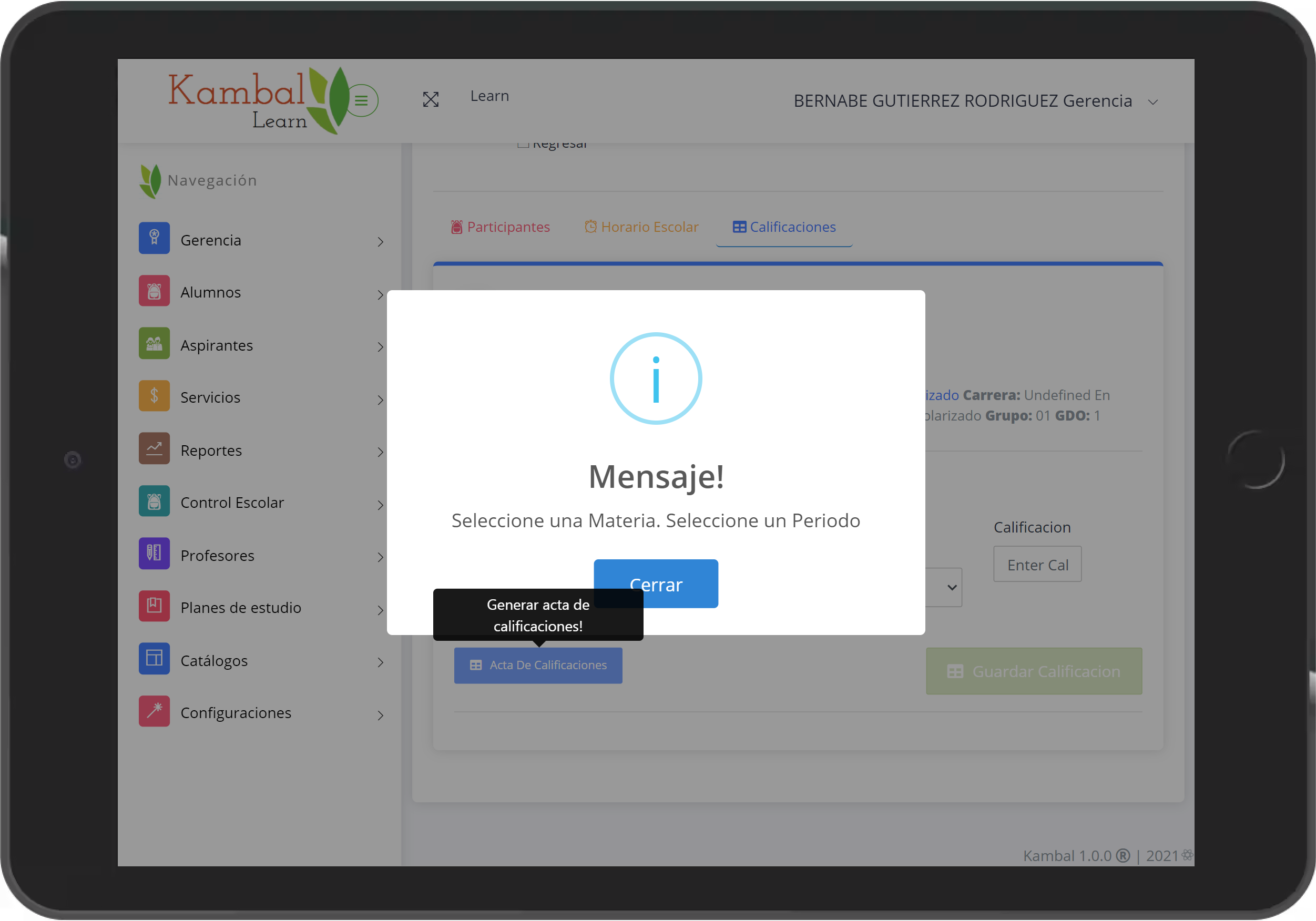Click Guardar Calificacion button
1316x921 pixels.
pos(1034,670)
